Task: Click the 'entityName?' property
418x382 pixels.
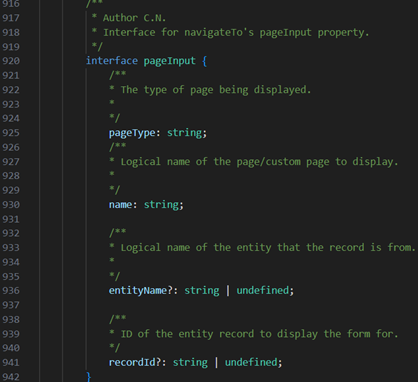Action: click(x=141, y=290)
